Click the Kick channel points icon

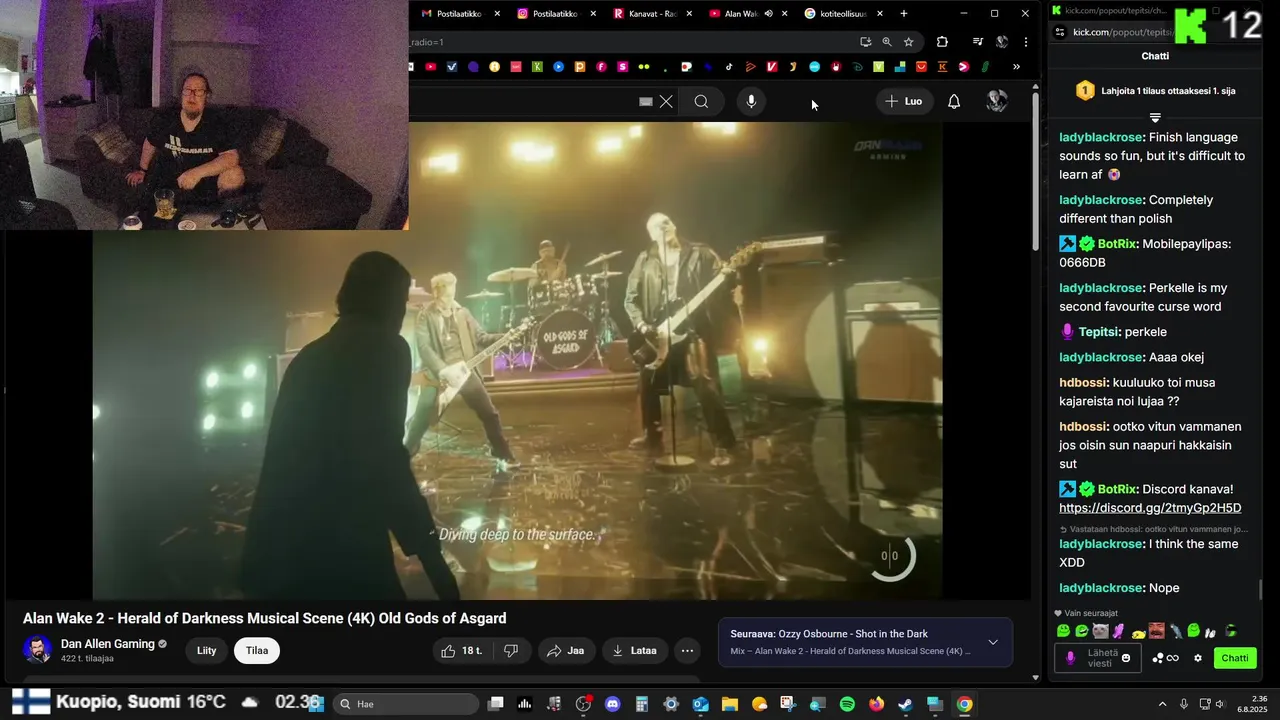click(1166, 658)
